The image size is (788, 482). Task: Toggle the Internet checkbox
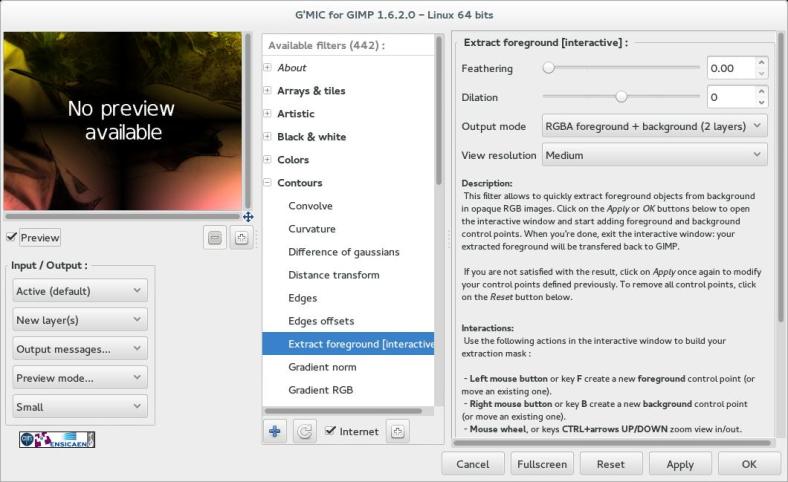point(330,430)
